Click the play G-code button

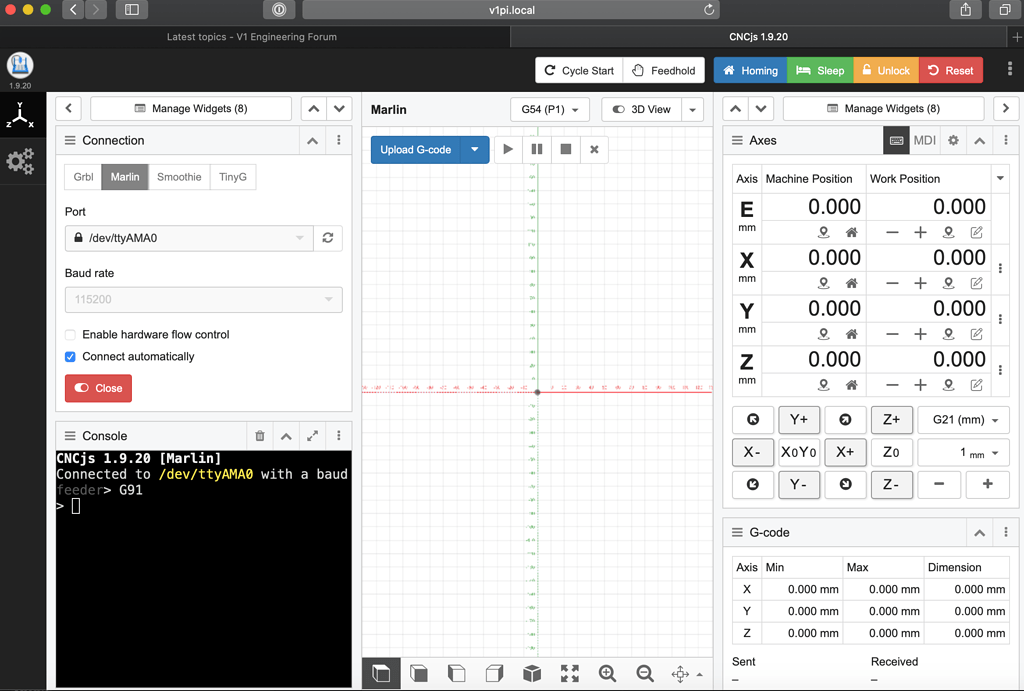click(x=508, y=149)
